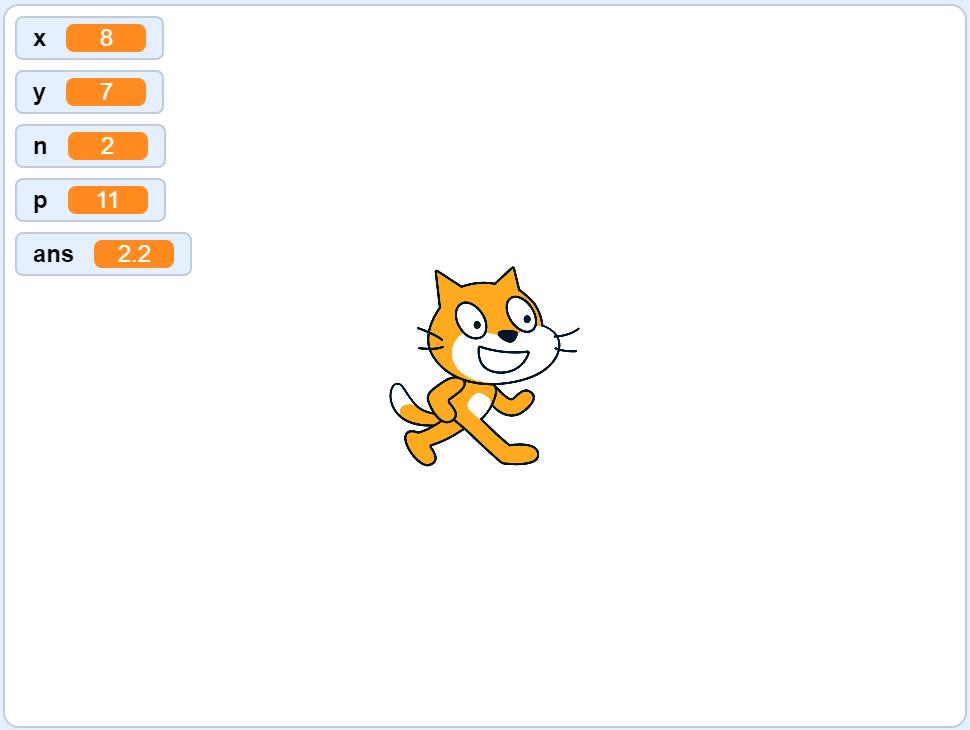
Task: Click the cat's forward-stepping right foot
Action: (520, 453)
